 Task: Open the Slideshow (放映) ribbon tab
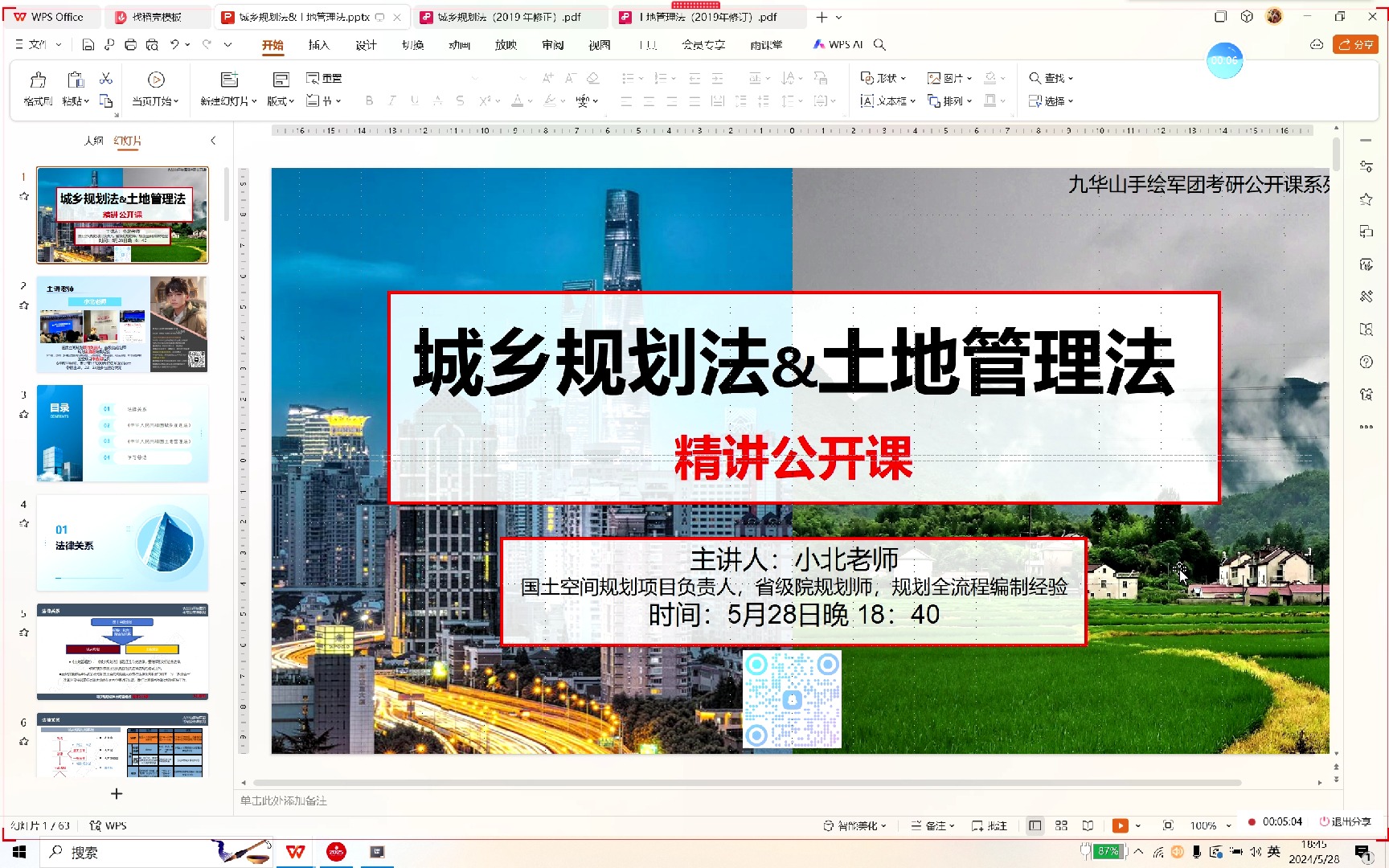coord(506,45)
